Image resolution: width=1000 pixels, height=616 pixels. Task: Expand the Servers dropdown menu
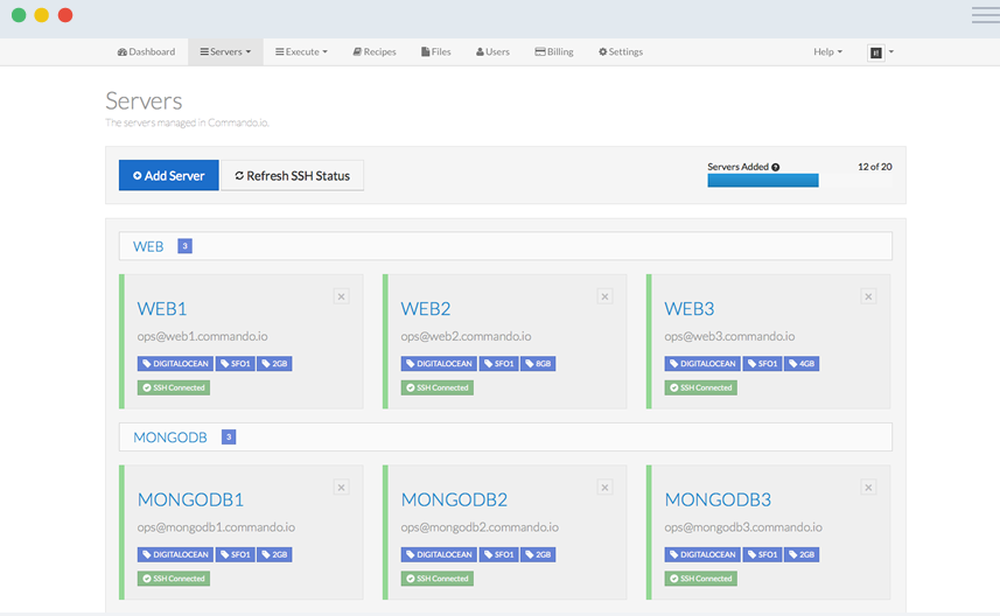coord(225,52)
